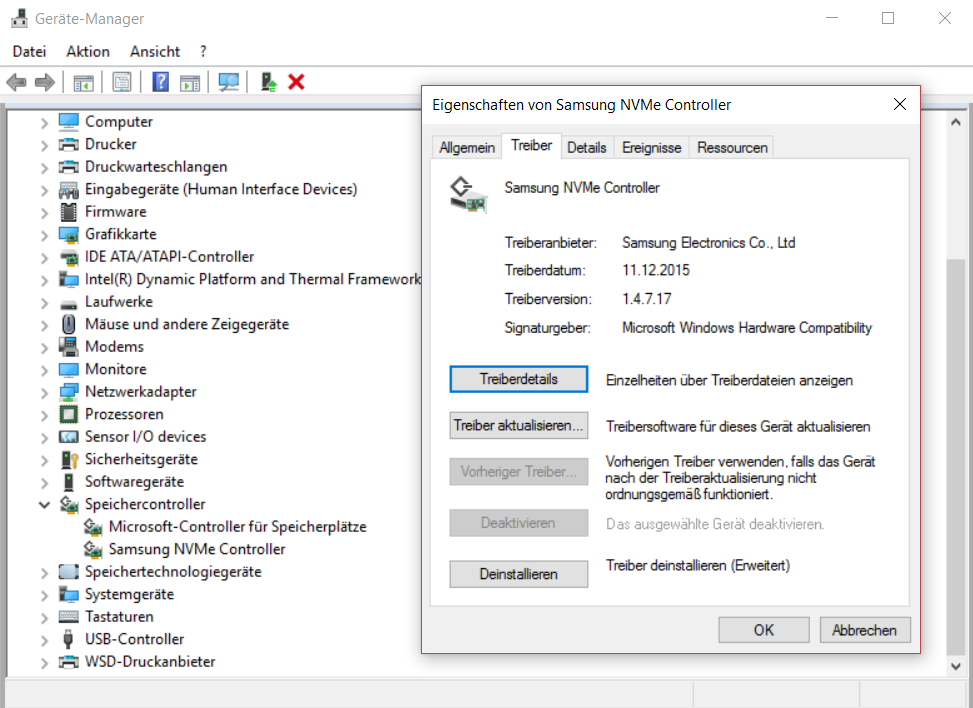Confirm the dialog with OK
Viewport: 973px width, 708px height.
764,630
